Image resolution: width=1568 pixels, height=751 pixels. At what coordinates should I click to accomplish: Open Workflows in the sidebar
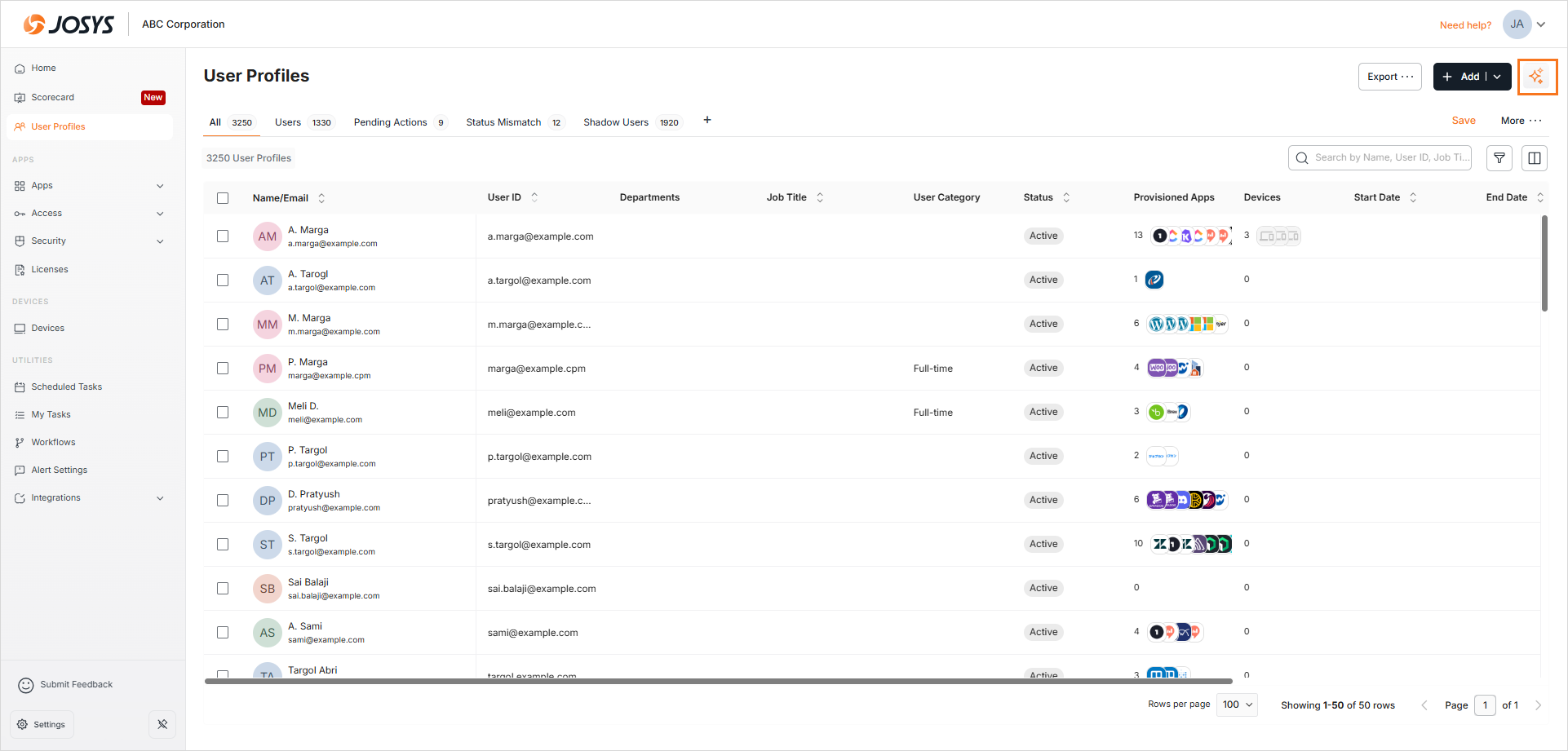pos(53,443)
